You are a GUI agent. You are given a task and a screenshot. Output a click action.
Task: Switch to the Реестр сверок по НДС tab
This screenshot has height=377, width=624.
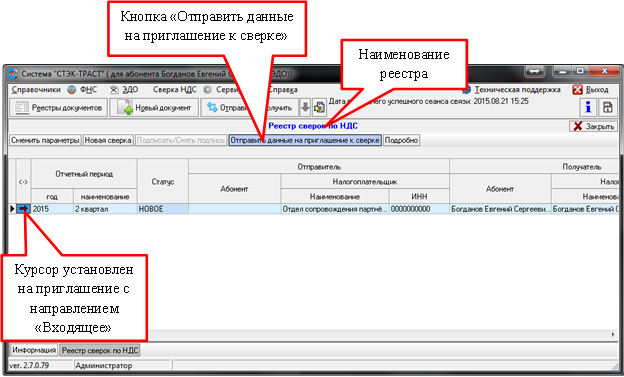pyautogui.click(x=100, y=350)
